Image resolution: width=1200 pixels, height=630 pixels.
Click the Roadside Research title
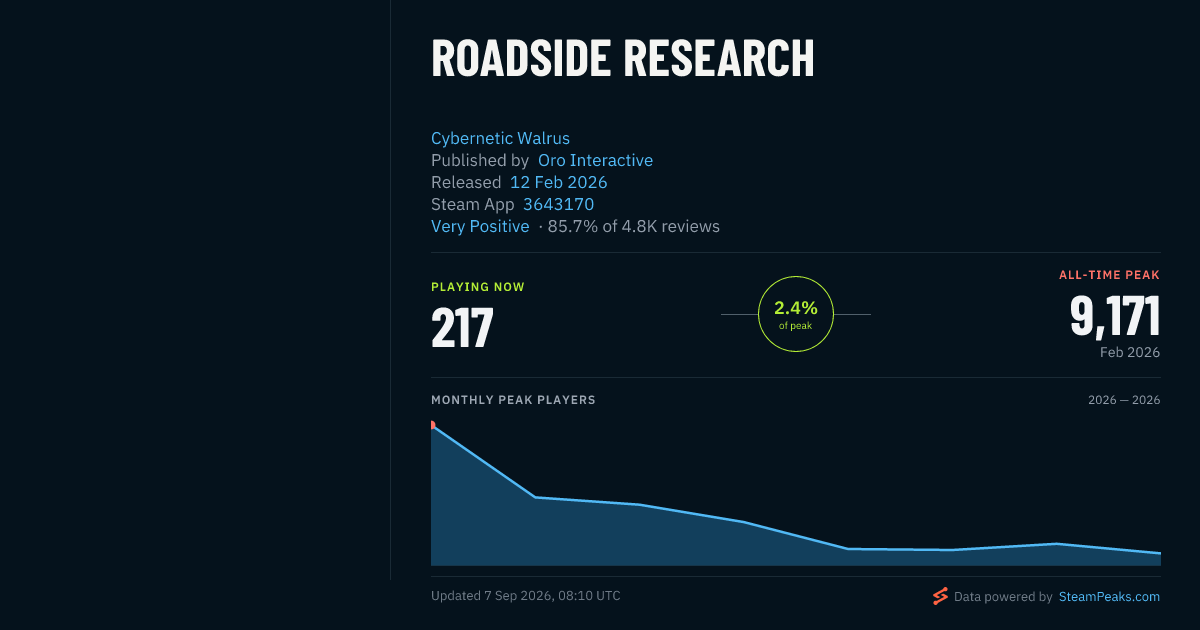(x=623, y=58)
